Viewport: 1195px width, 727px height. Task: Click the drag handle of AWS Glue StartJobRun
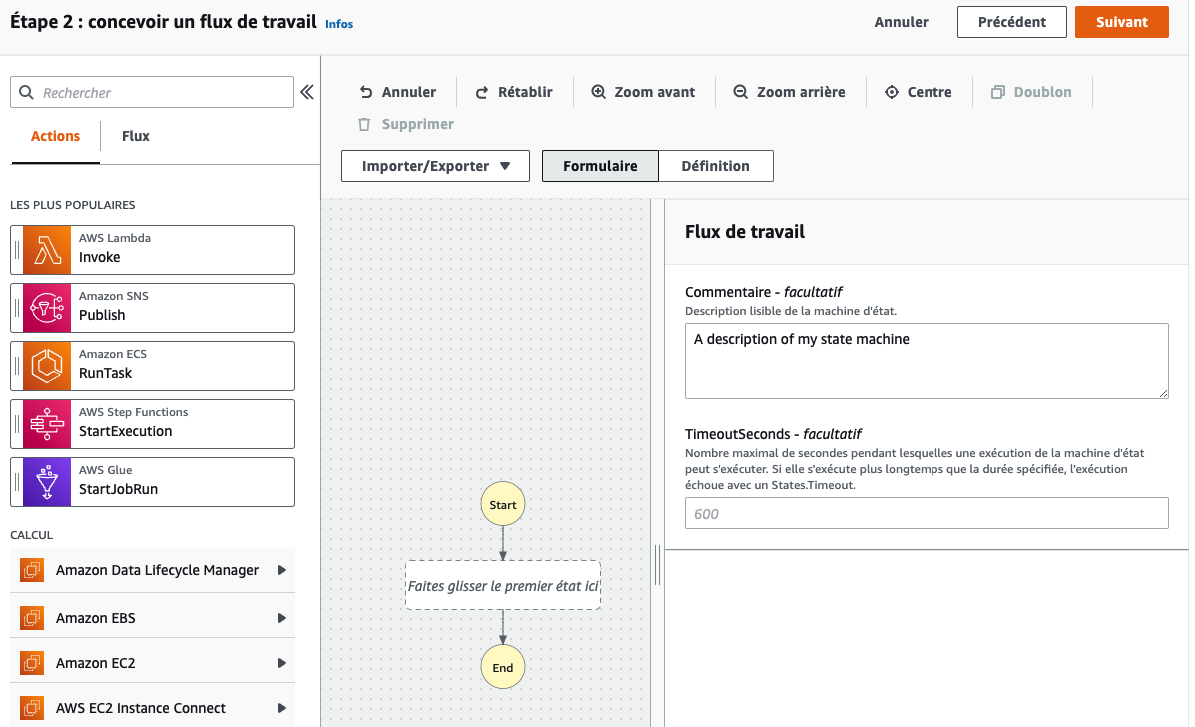[x=17, y=482]
